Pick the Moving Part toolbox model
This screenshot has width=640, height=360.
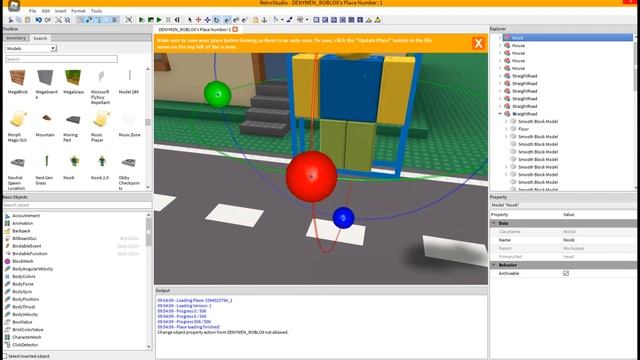pos(73,120)
